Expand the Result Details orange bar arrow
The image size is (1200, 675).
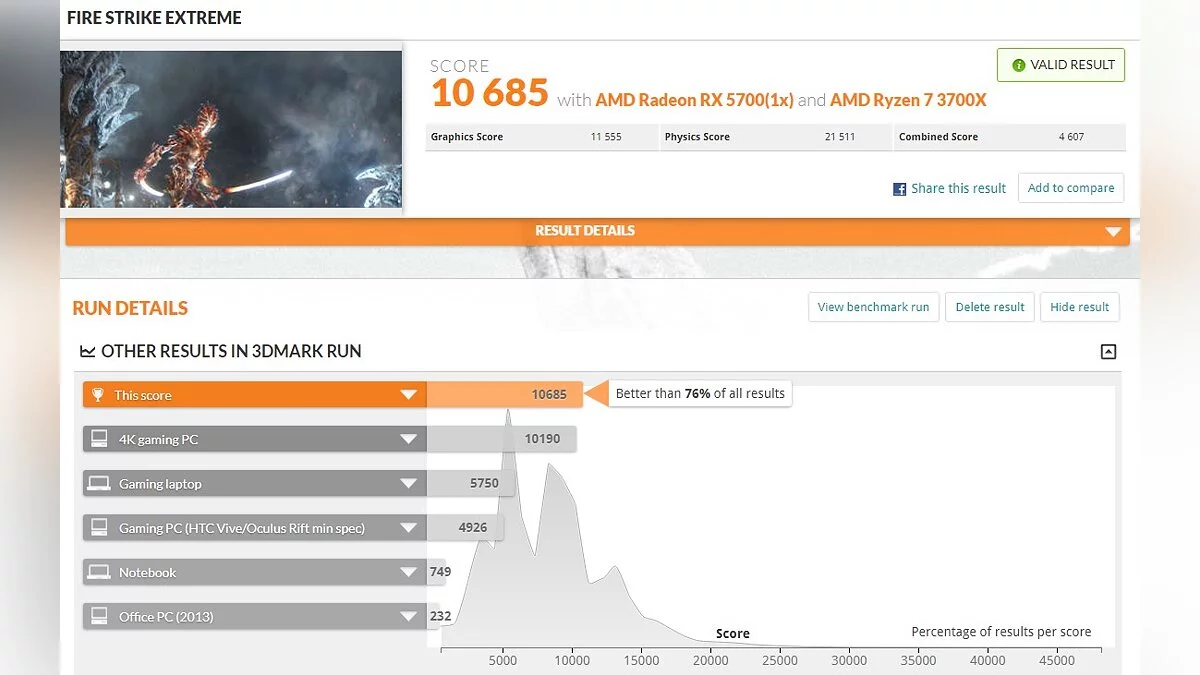1113,232
